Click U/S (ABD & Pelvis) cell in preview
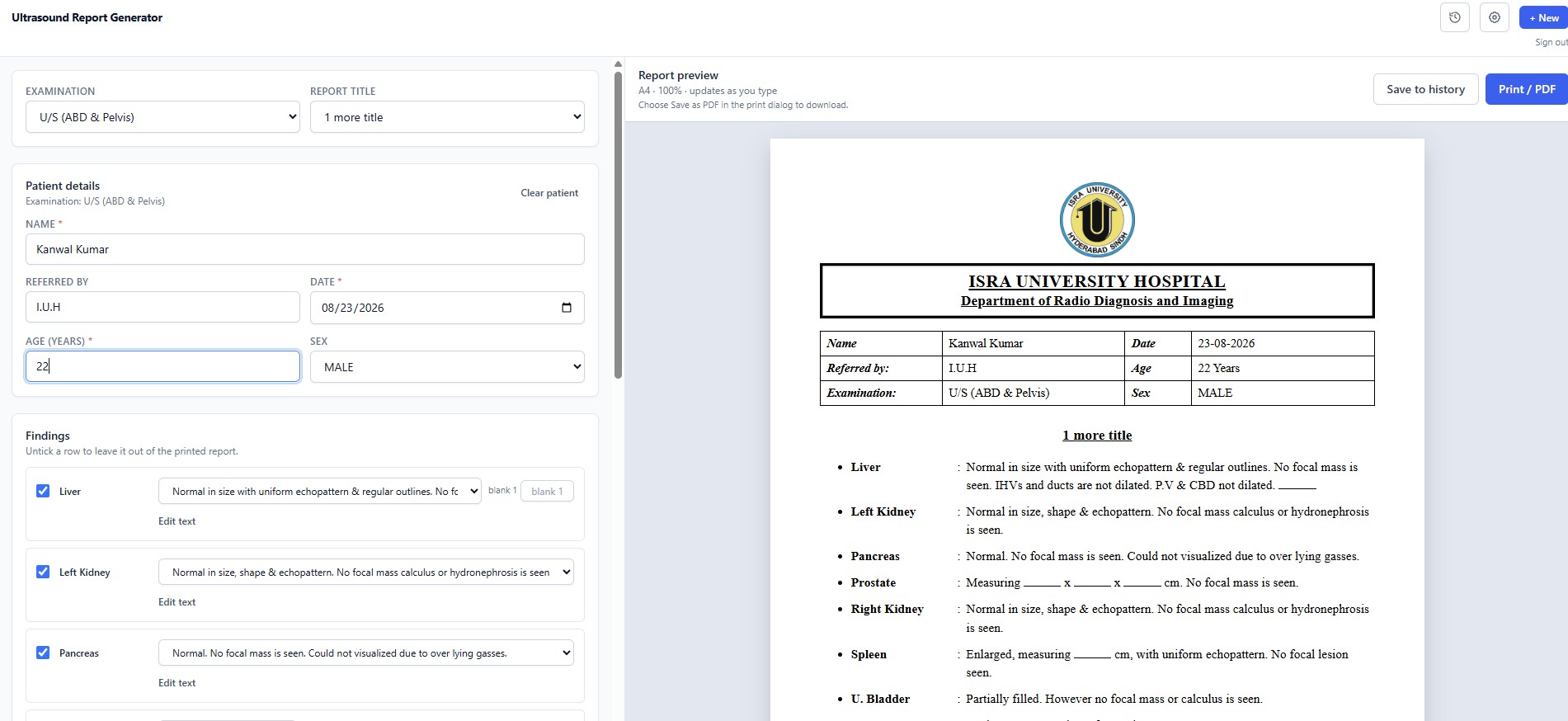The image size is (1568, 721). 1033,393
